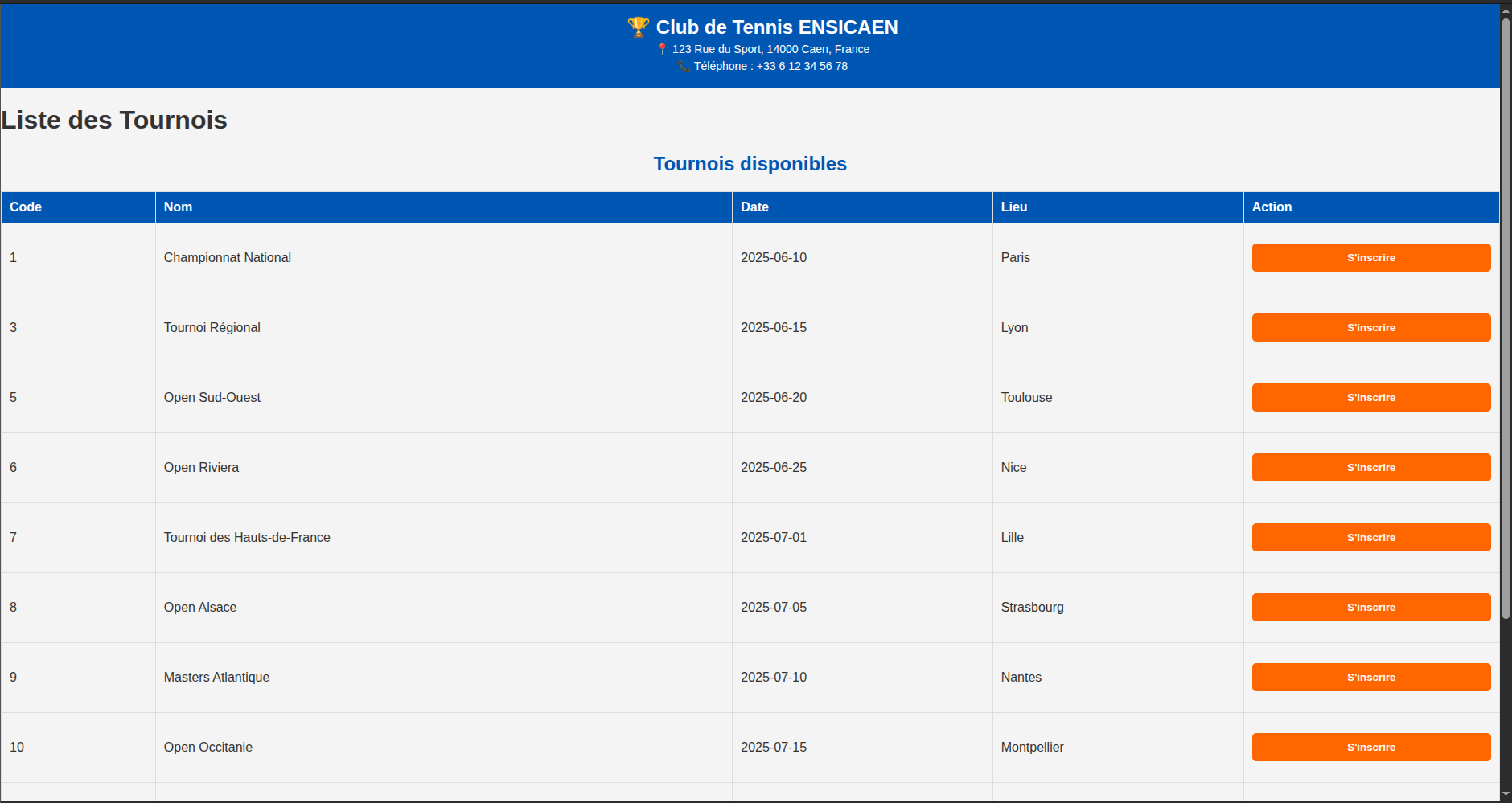
Task: Register for Championnat National tournament
Action: click(1370, 258)
